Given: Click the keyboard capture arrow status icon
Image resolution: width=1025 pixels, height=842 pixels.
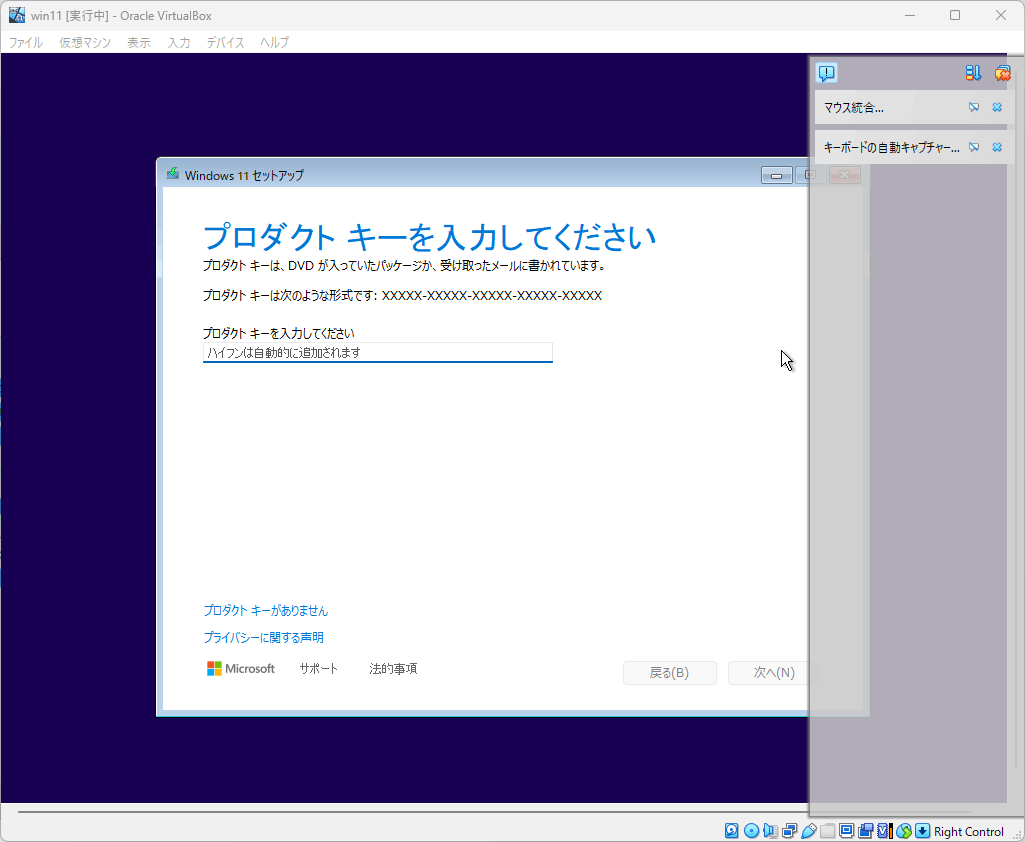Looking at the screenshot, I should (x=922, y=831).
